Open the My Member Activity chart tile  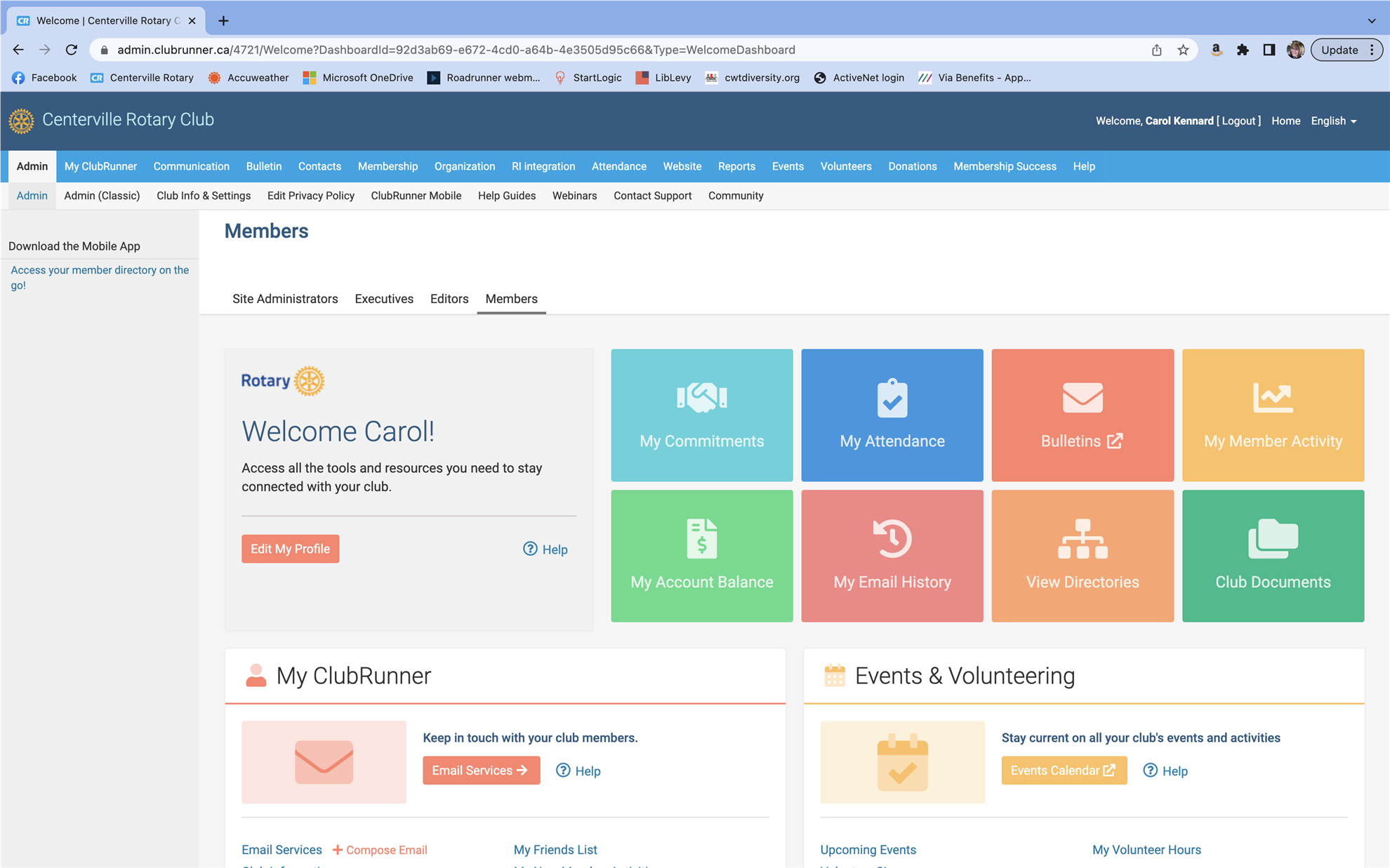click(x=1272, y=415)
